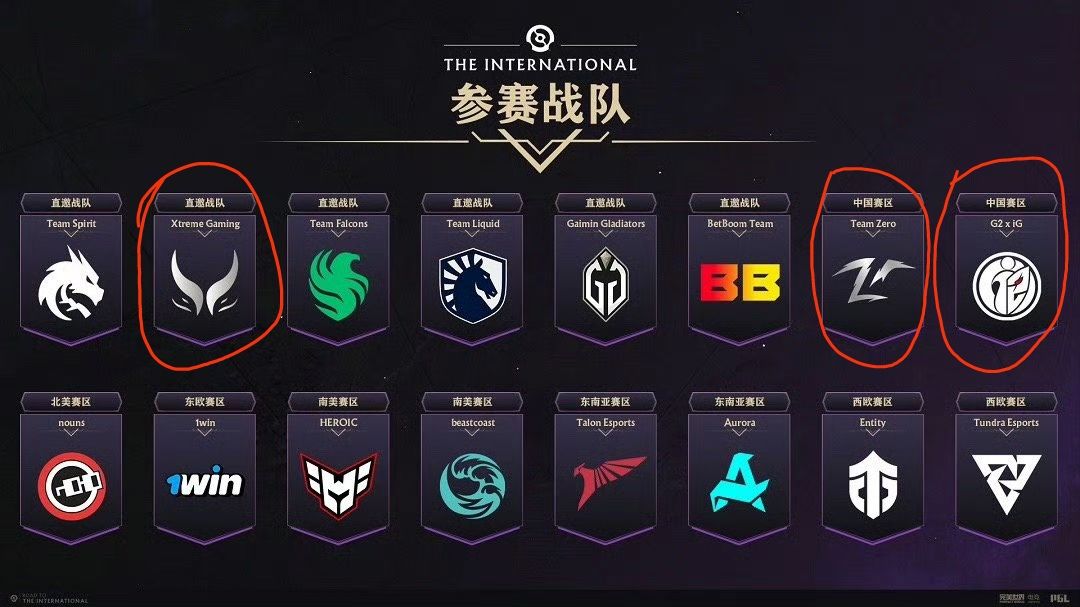Click the Team Falcons green falcon logo
Screen dimensions: 1080x607
coord(338,285)
